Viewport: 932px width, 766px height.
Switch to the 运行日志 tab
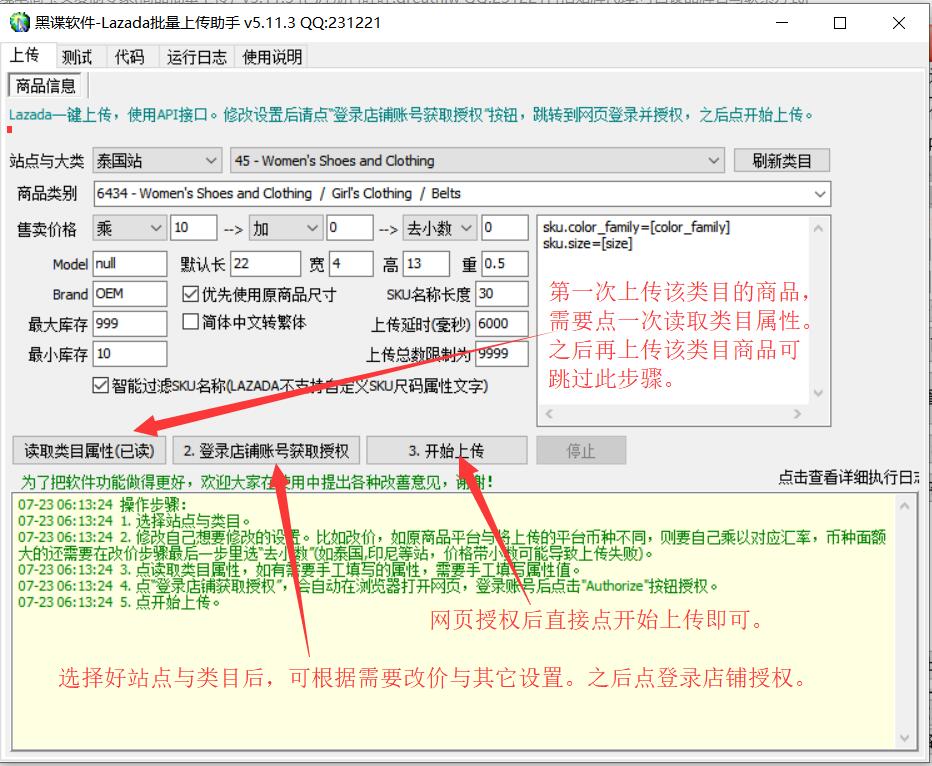coord(197,57)
